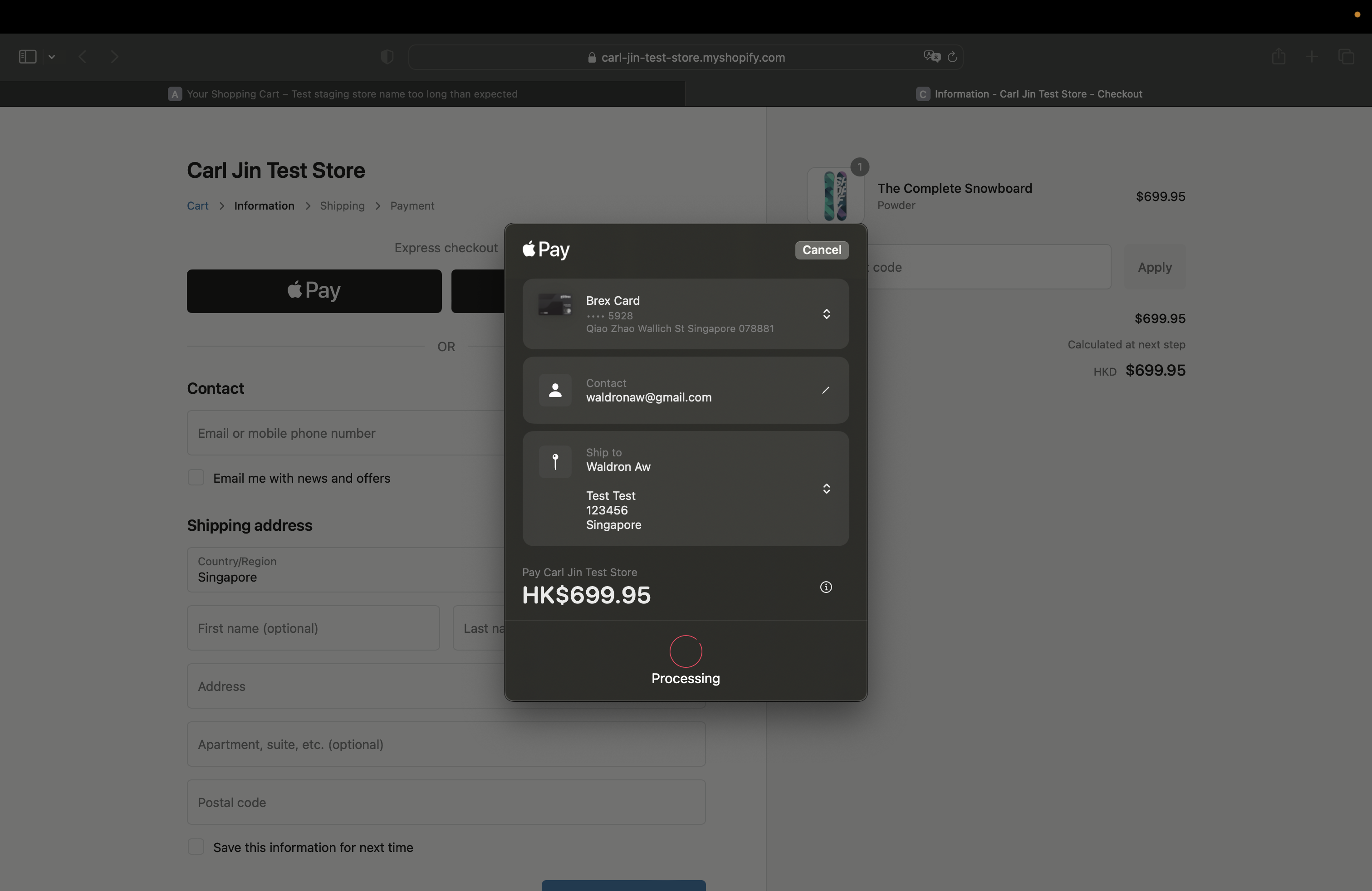Click the edit pencil on the Contact row
The image size is (1372, 891).
coord(825,390)
